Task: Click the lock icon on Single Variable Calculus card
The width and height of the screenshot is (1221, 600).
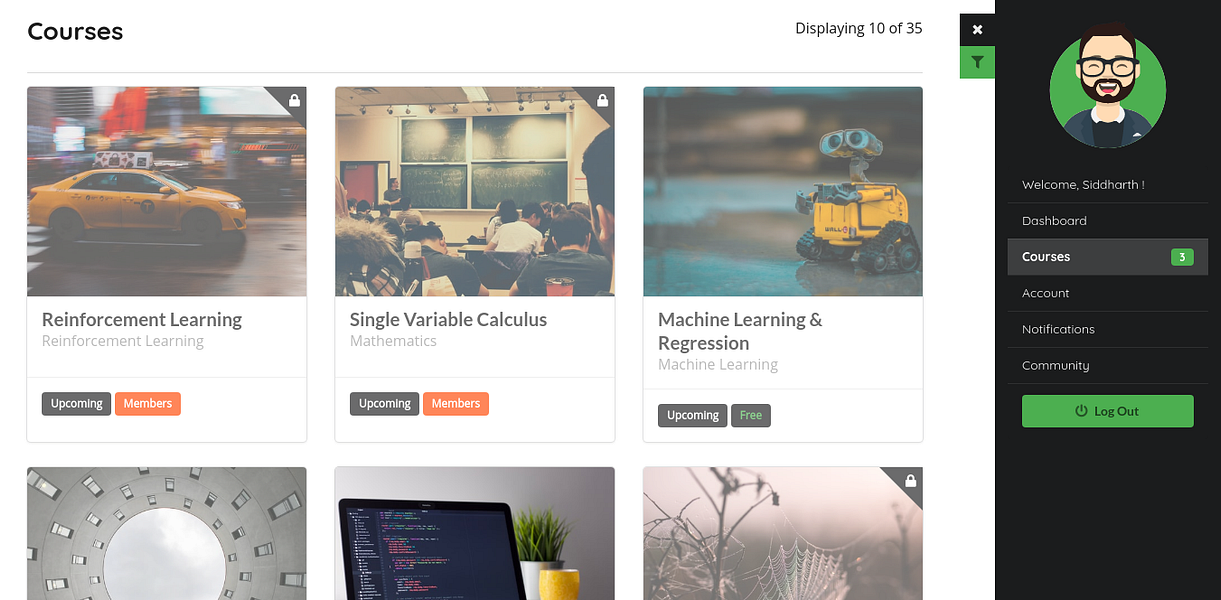Action: pos(602,100)
